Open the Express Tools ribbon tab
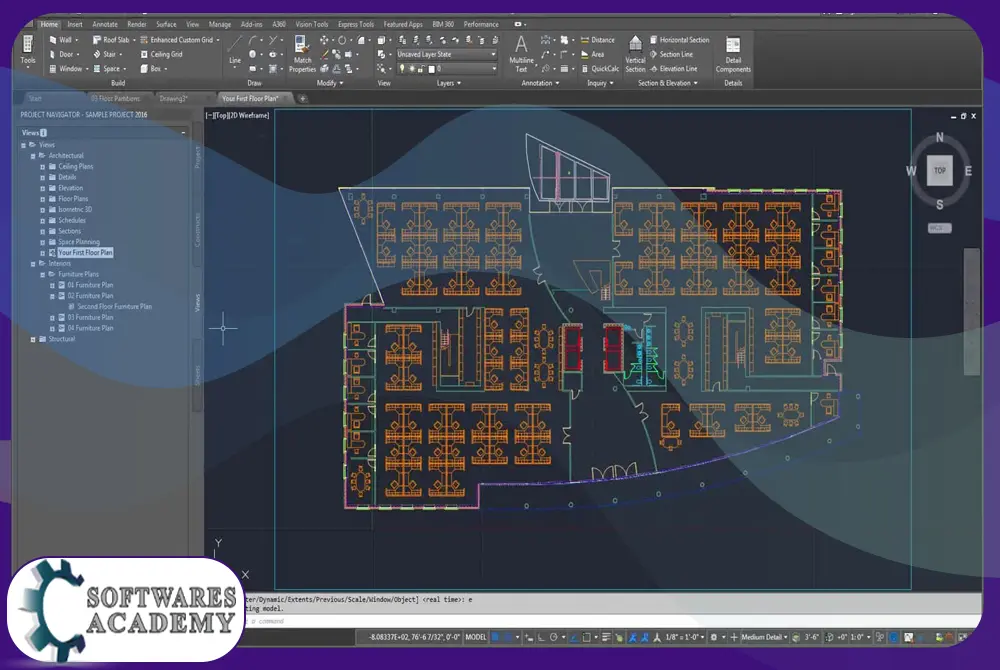Viewport: 1000px width, 670px height. [356, 24]
